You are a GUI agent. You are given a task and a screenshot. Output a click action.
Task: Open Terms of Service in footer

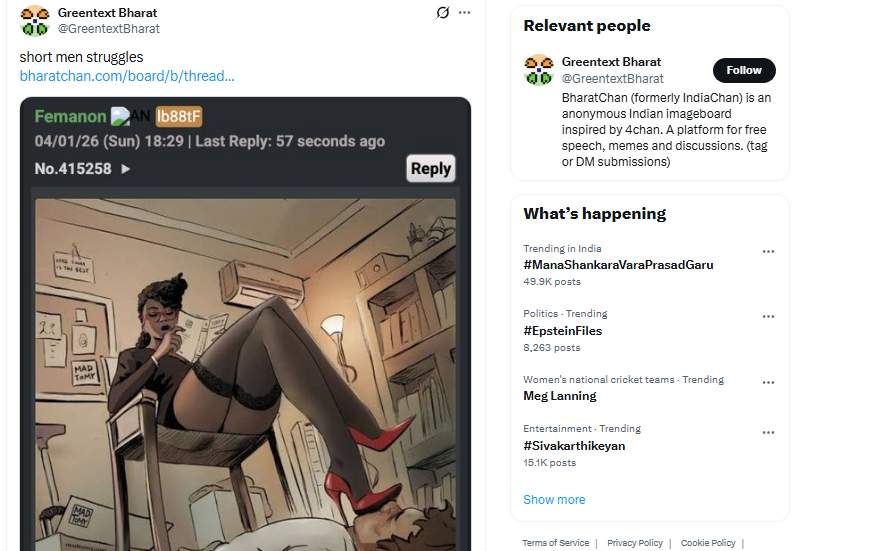[x=555, y=543]
